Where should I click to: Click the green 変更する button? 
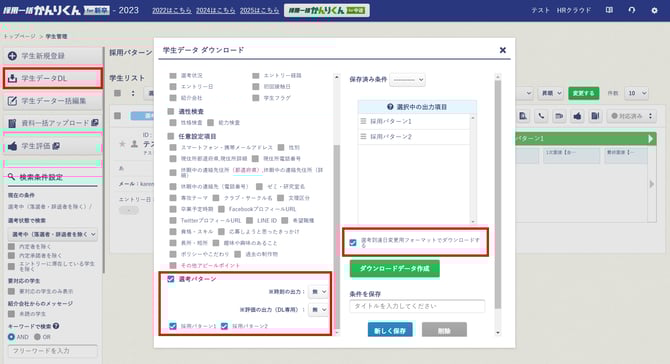pos(584,93)
